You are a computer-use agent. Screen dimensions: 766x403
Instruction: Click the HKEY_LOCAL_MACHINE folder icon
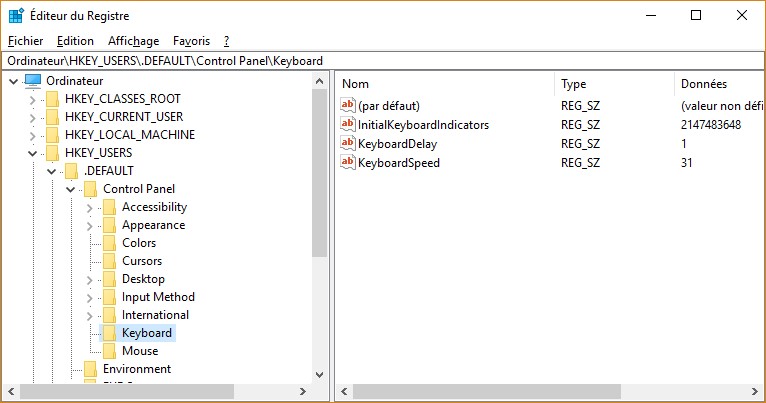(52, 135)
